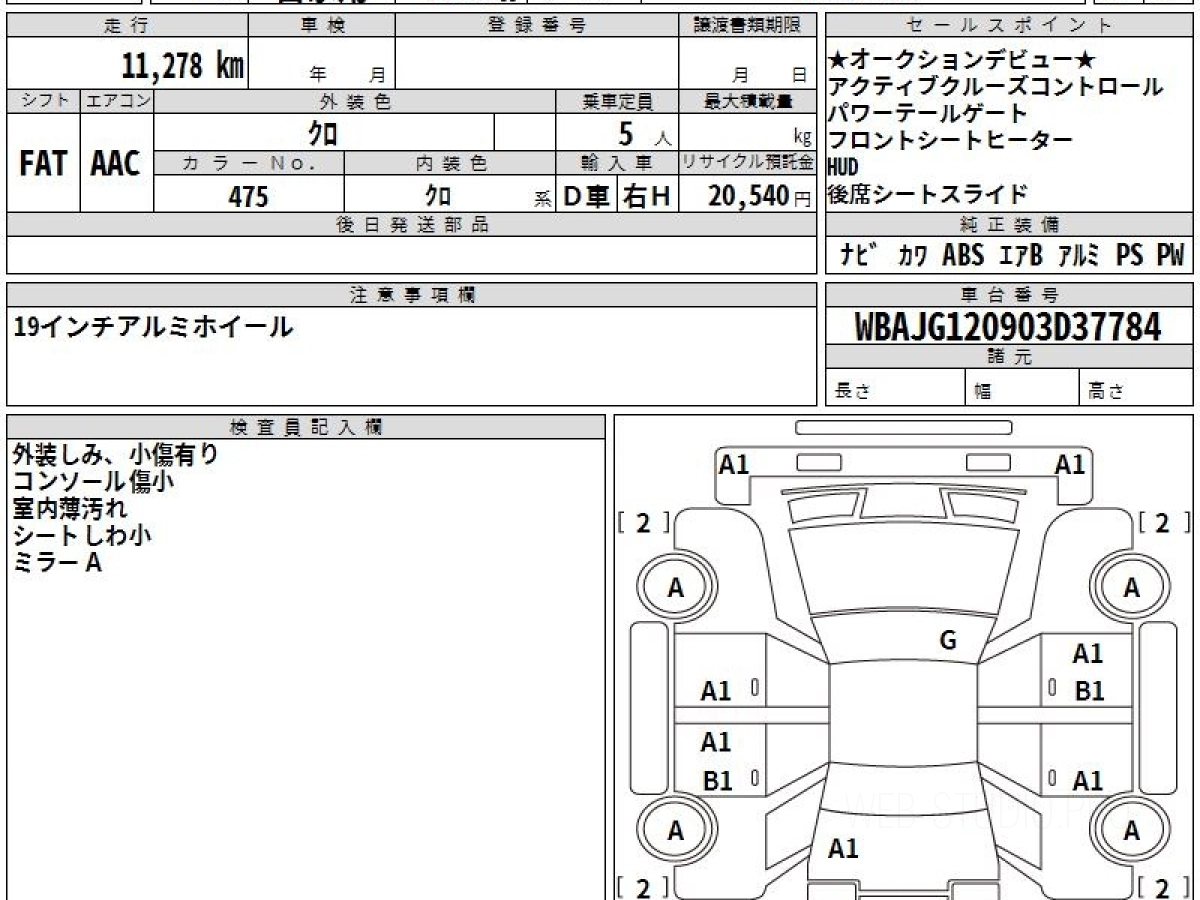This screenshot has width=1200, height=900.
Task: Click the ★オークションデビュー★ sales point
Action: coord(964,61)
